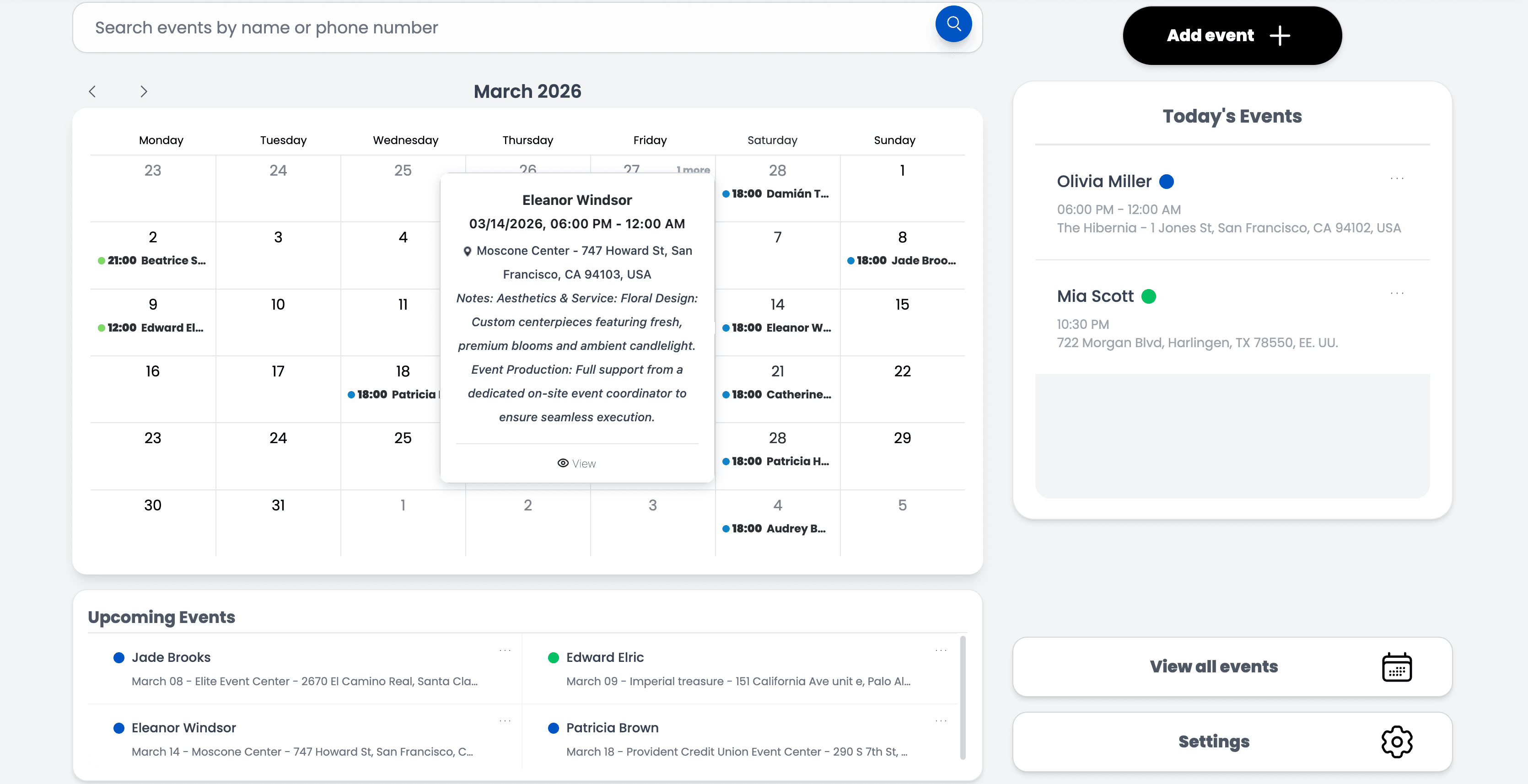The width and height of the screenshot is (1528, 784).
Task: Click the eye icon next to View
Action: pyautogui.click(x=563, y=463)
